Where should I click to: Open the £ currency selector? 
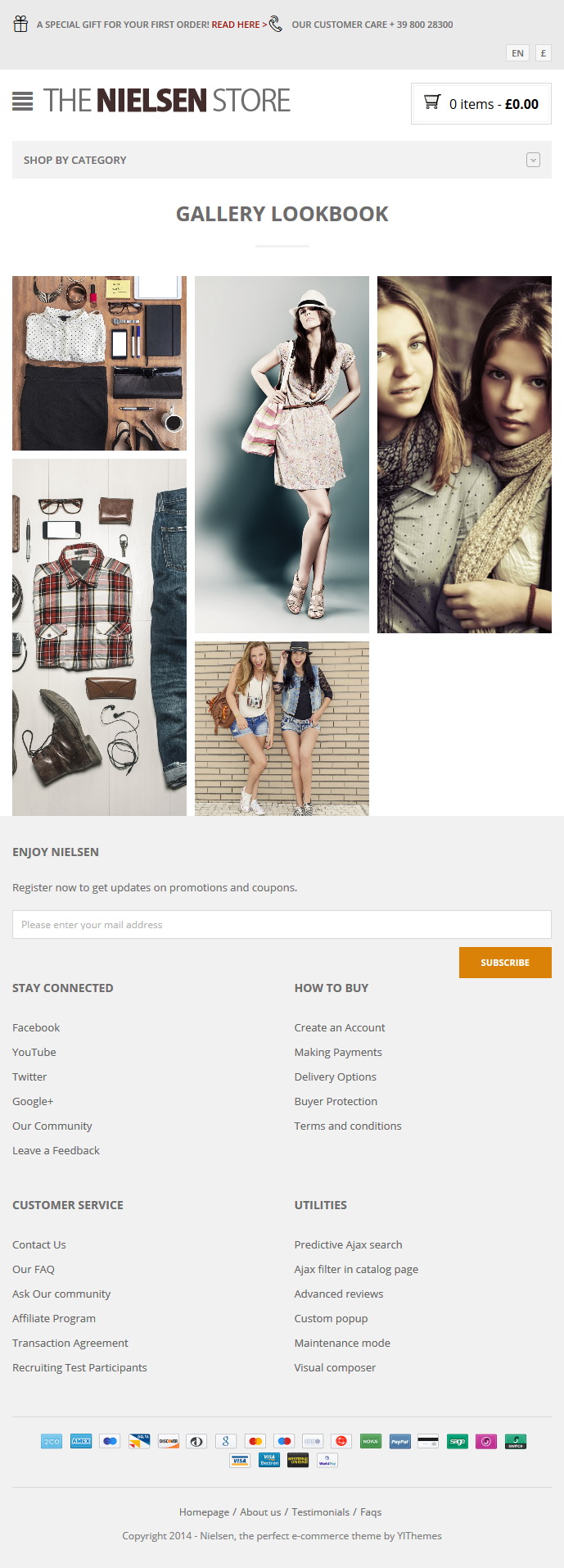click(543, 53)
